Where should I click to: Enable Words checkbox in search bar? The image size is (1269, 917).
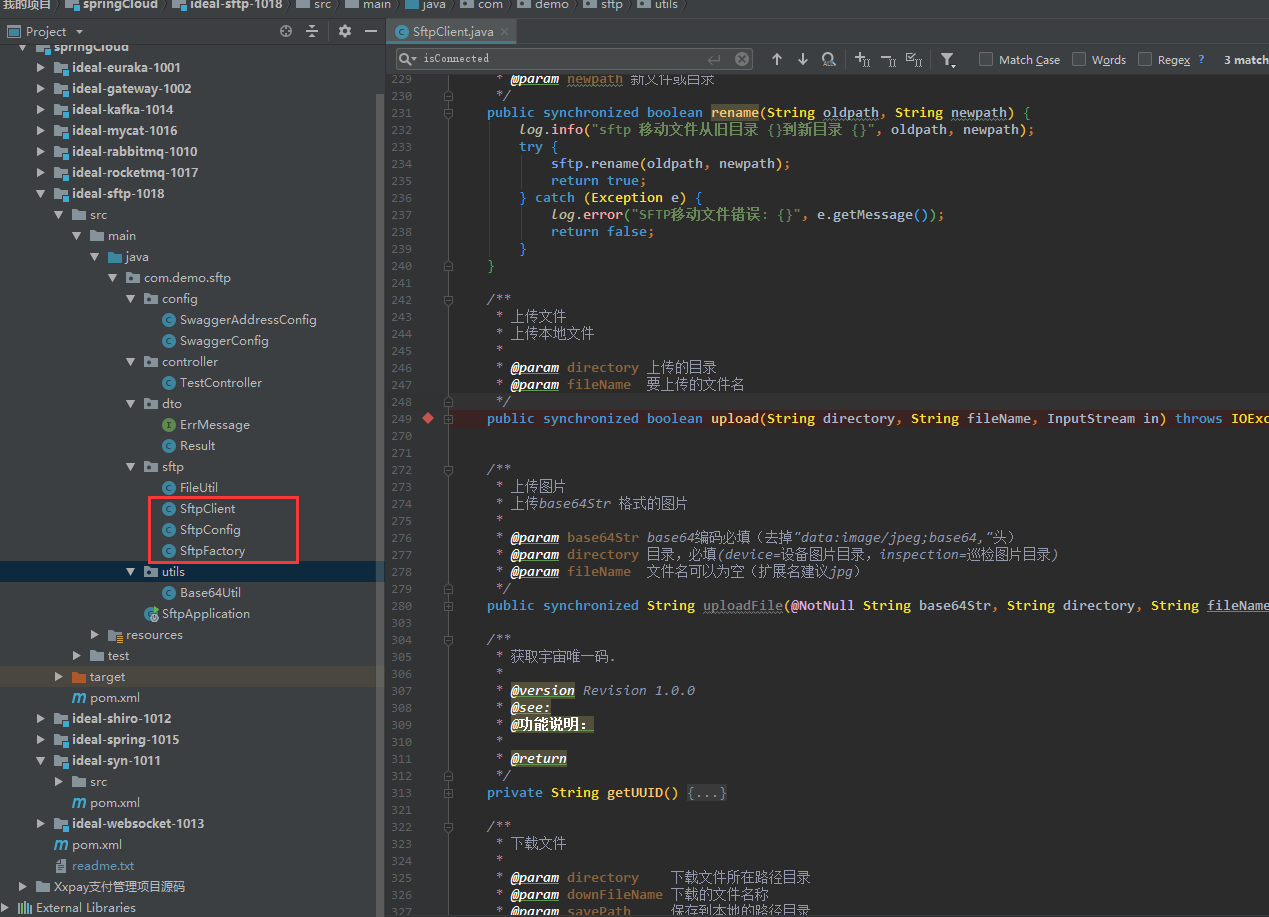pyautogui.click(x=1077, y=59)
